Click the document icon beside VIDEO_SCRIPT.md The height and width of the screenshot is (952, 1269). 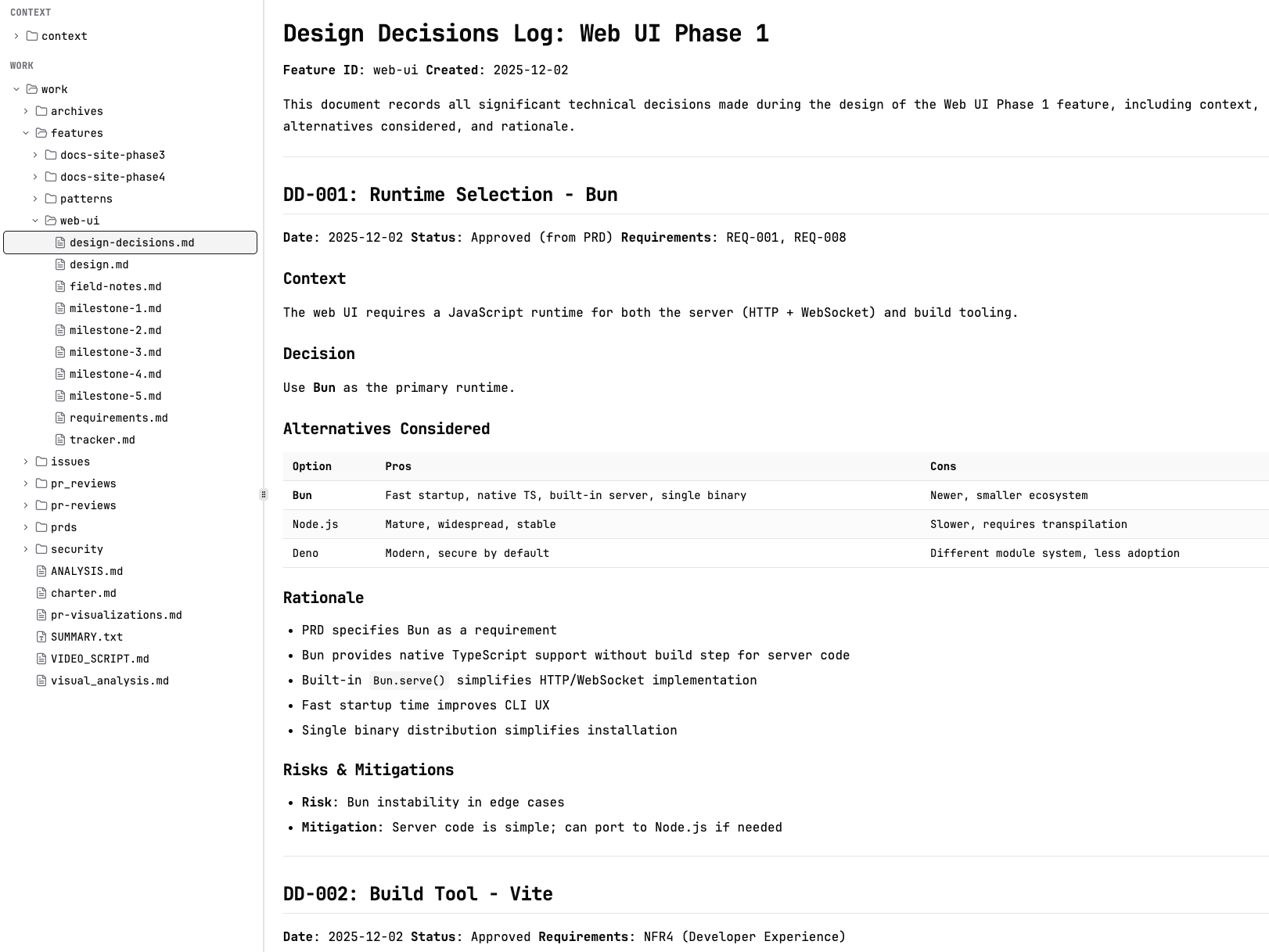coord(41,659)
